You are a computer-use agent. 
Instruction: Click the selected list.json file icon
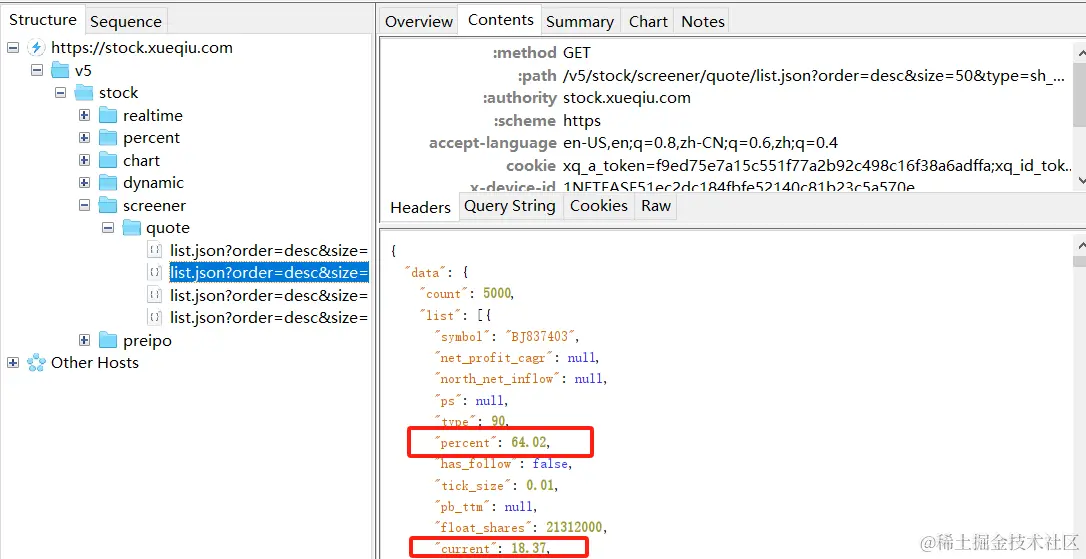tap(155, 272)
